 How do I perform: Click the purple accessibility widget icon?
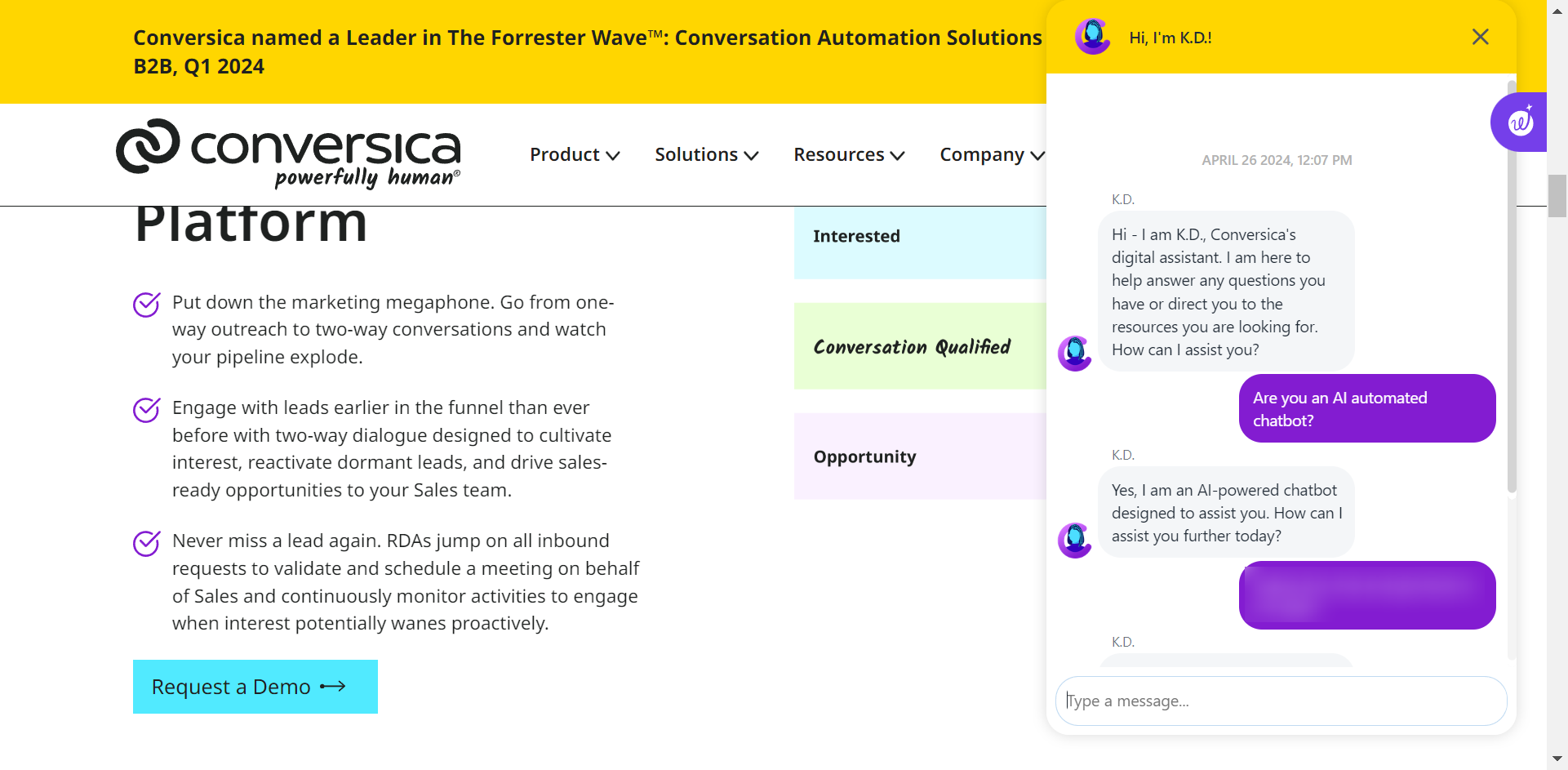pyautogui.click(x=1519, y=122)
